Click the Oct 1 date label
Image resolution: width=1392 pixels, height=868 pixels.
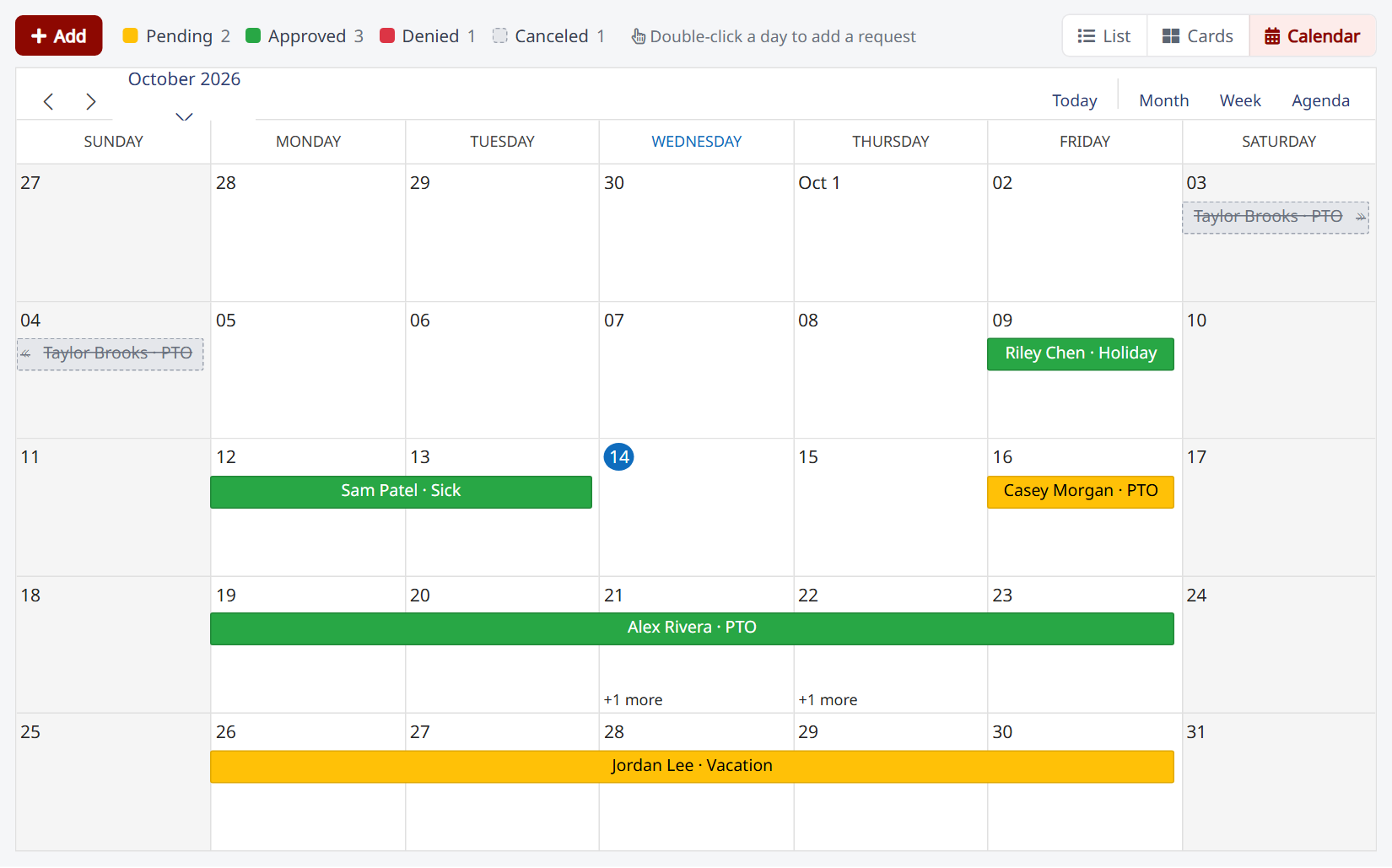819,183
